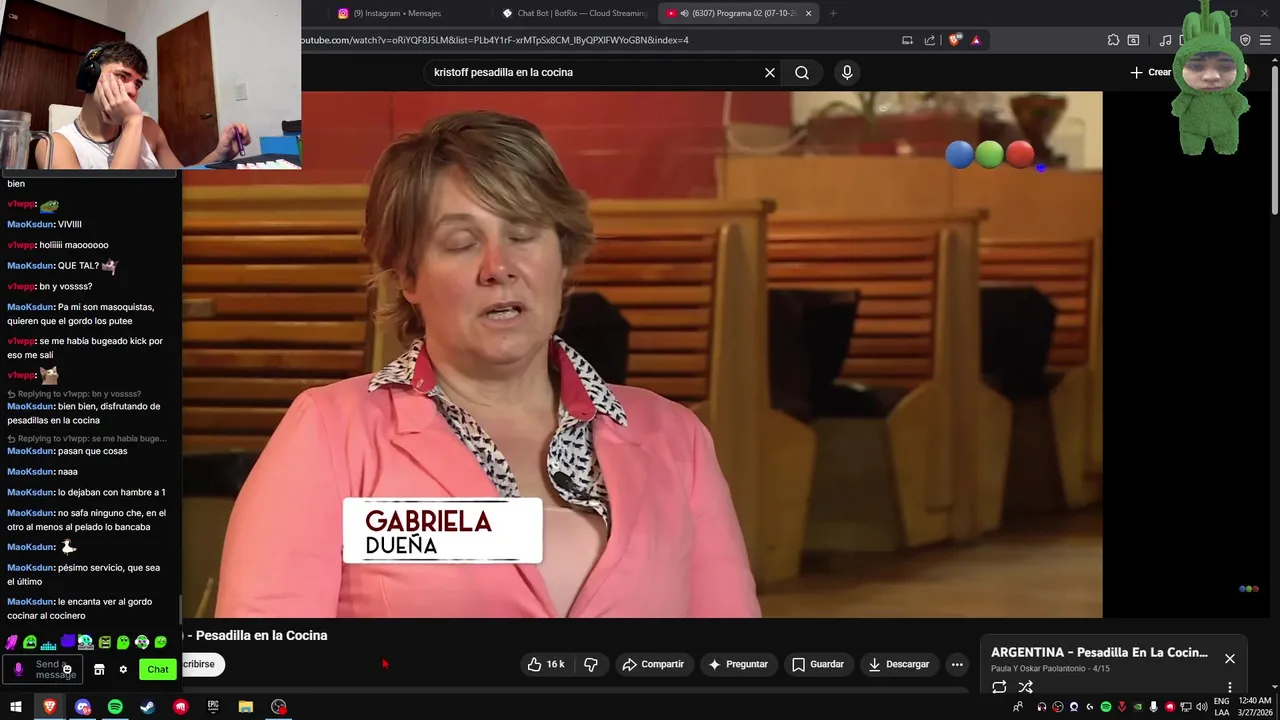Open the browser extensions puzzle icon

tap(1113, 40)
